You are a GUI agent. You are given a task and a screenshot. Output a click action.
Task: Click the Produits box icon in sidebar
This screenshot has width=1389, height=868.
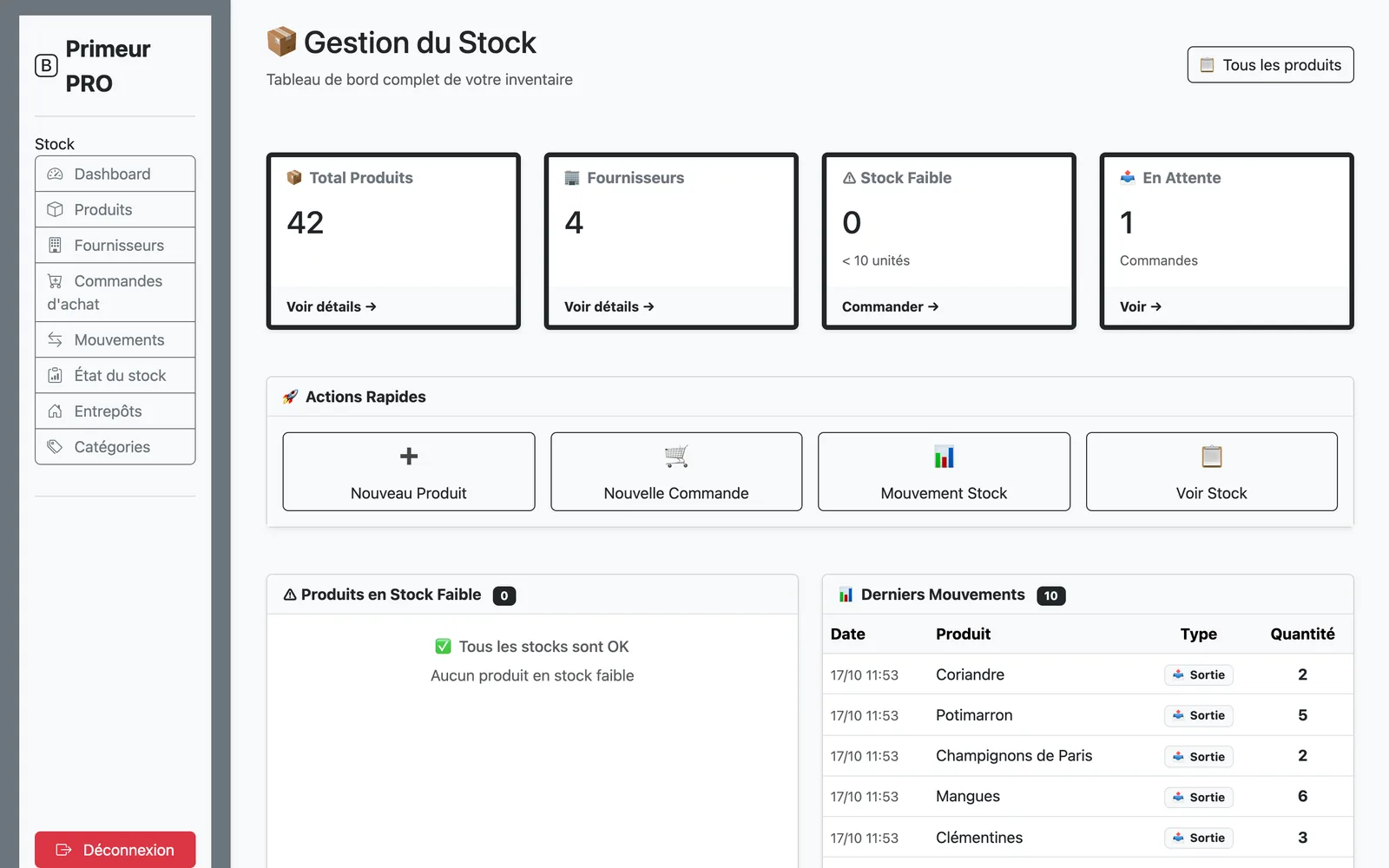pos(55,209)
